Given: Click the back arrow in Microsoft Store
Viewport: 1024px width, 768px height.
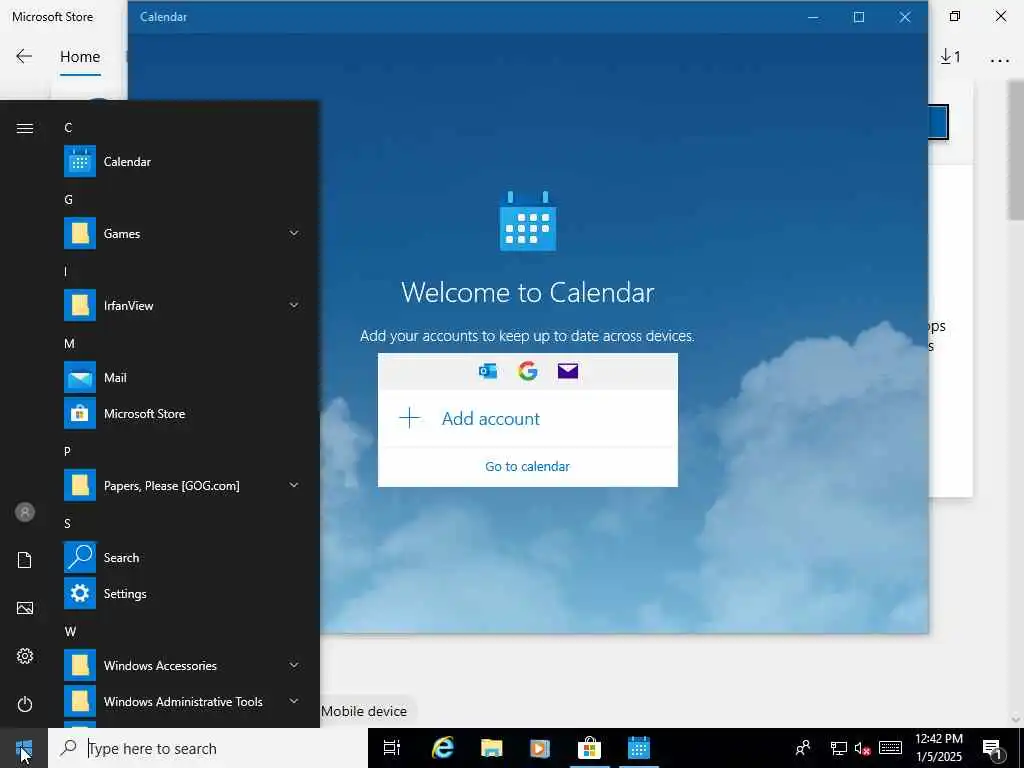Looking at the screenshot, I should [x=24, y=56].
